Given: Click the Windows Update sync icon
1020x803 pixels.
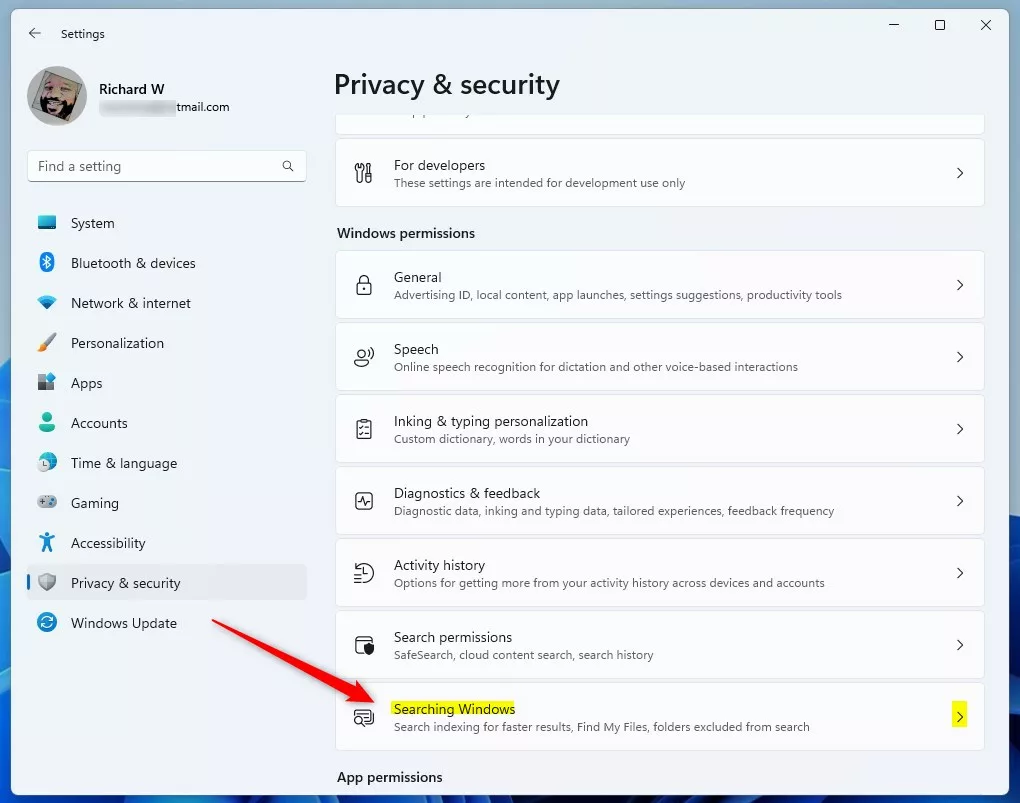Looking at the screenshot, I should pyautogui.click(x=47, y=622).
